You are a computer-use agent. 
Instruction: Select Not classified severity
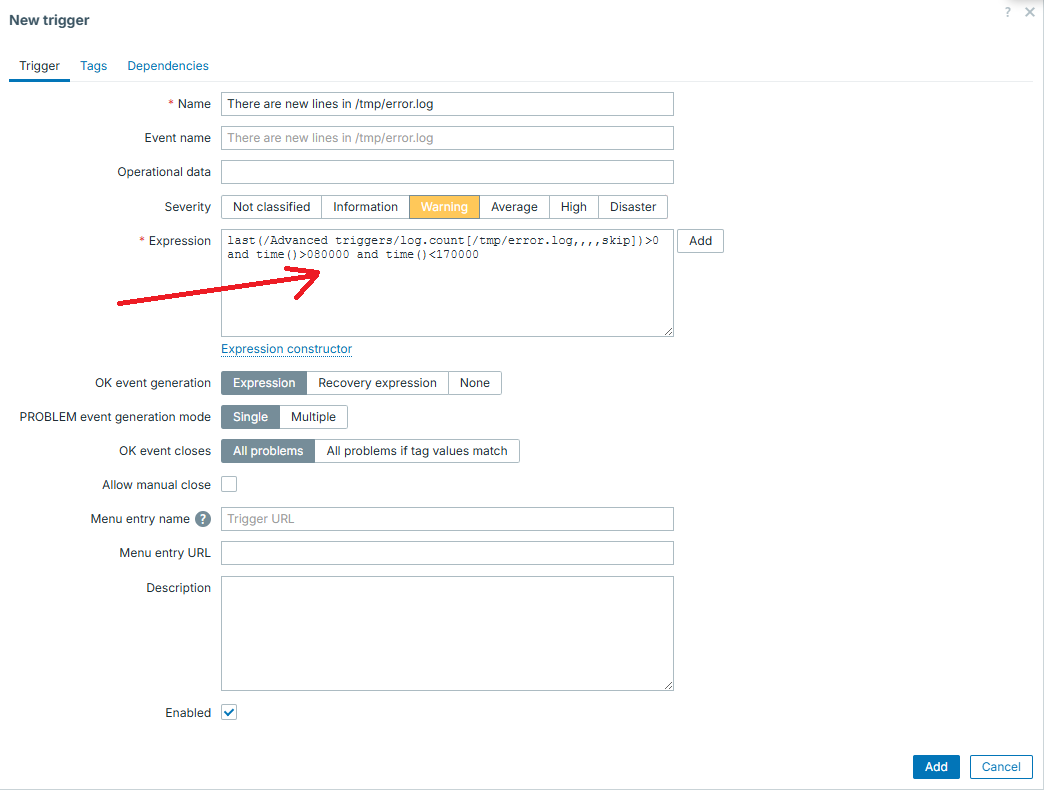(271, 207)
